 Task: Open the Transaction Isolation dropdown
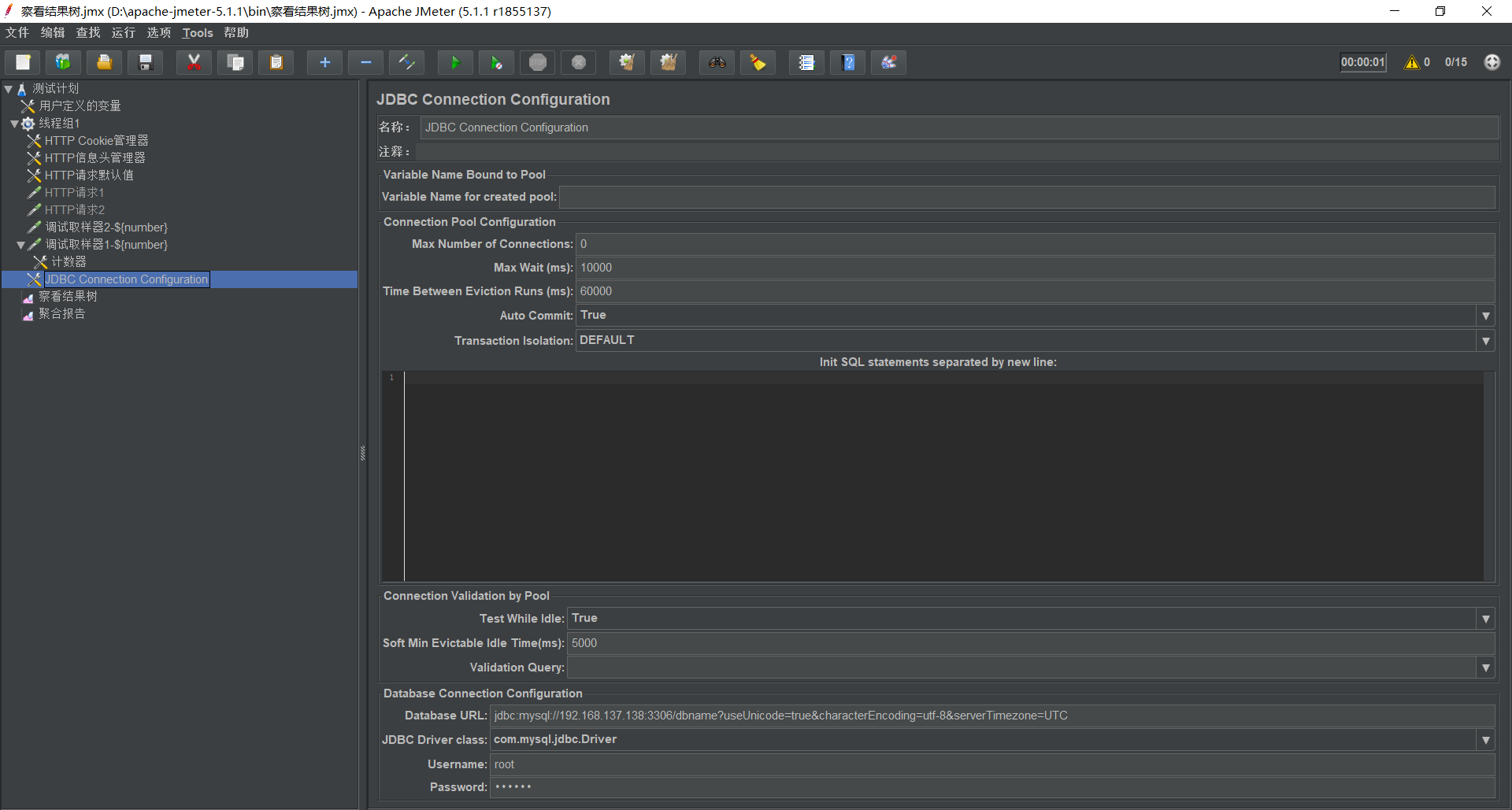1485,341
